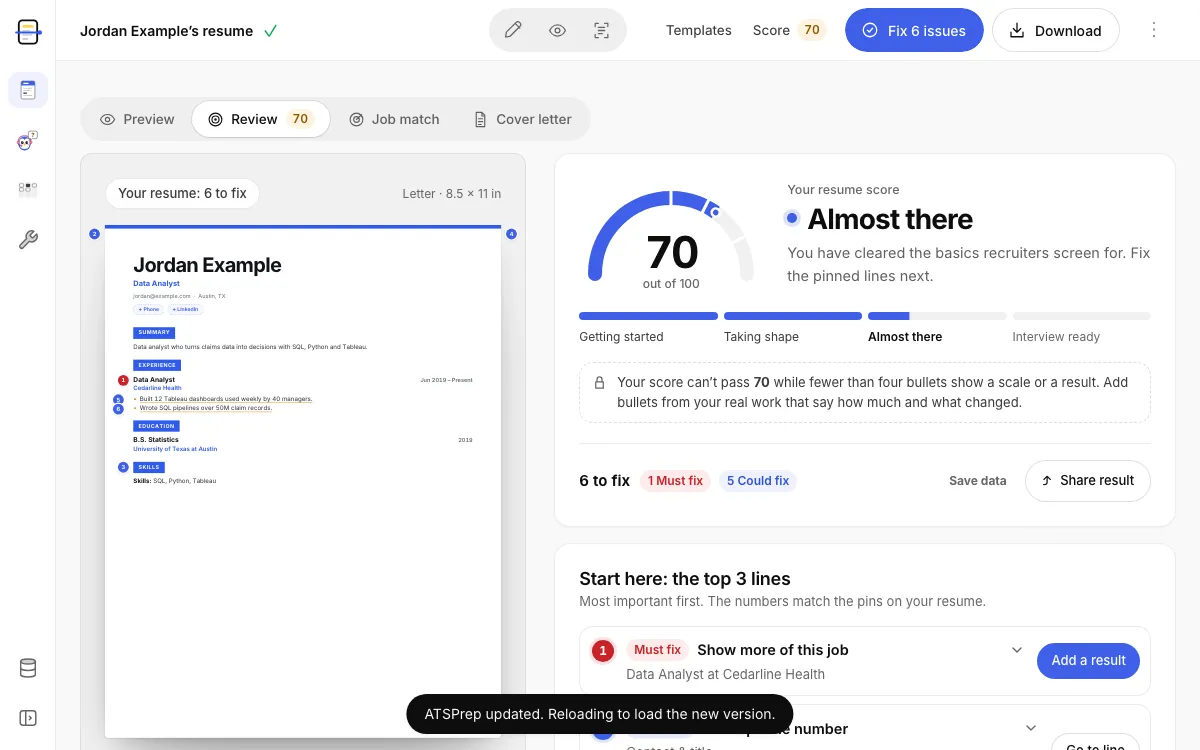Expand the Show more of this job issue

1017,650
